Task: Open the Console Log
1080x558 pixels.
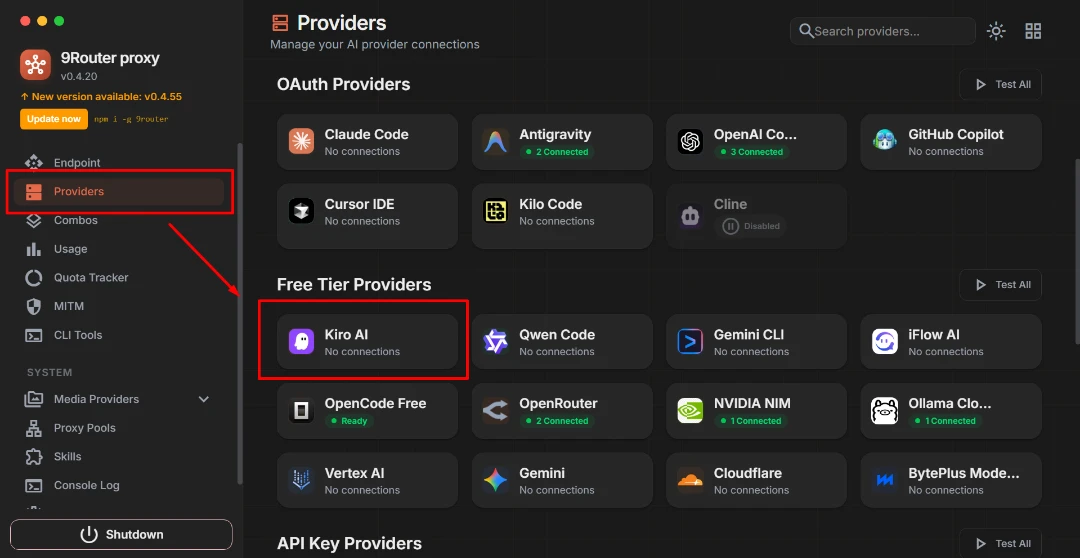Action: [x=118, y=485]
